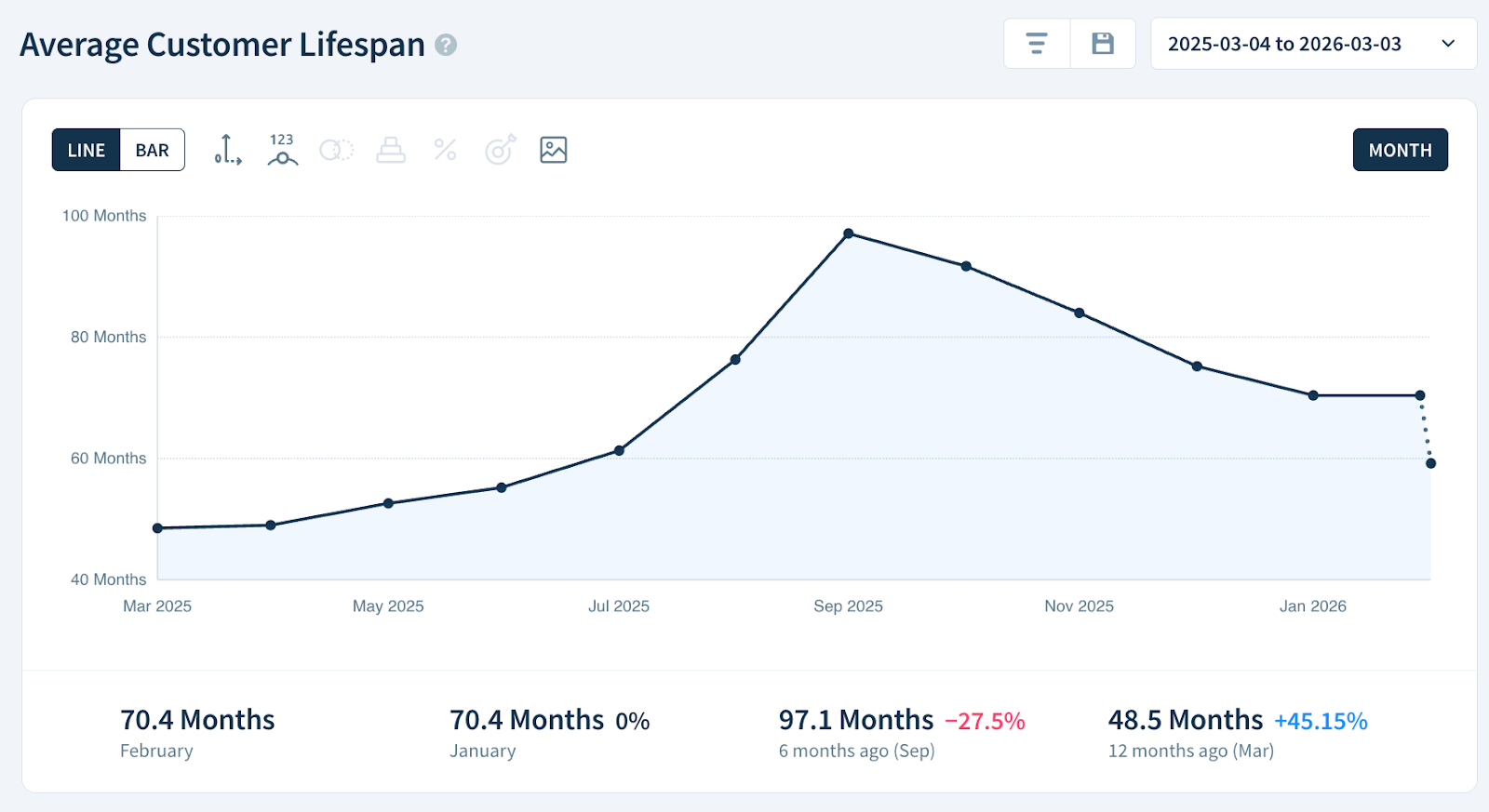This screenshot has width=1489, height=812.
Task: Click the MONTH granularity toggle
Action: [1400, 150]
